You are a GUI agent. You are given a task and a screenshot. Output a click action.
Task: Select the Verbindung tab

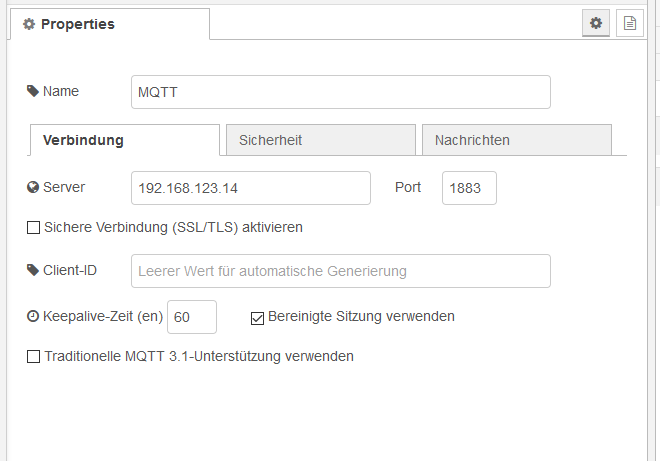coord(125,140)
